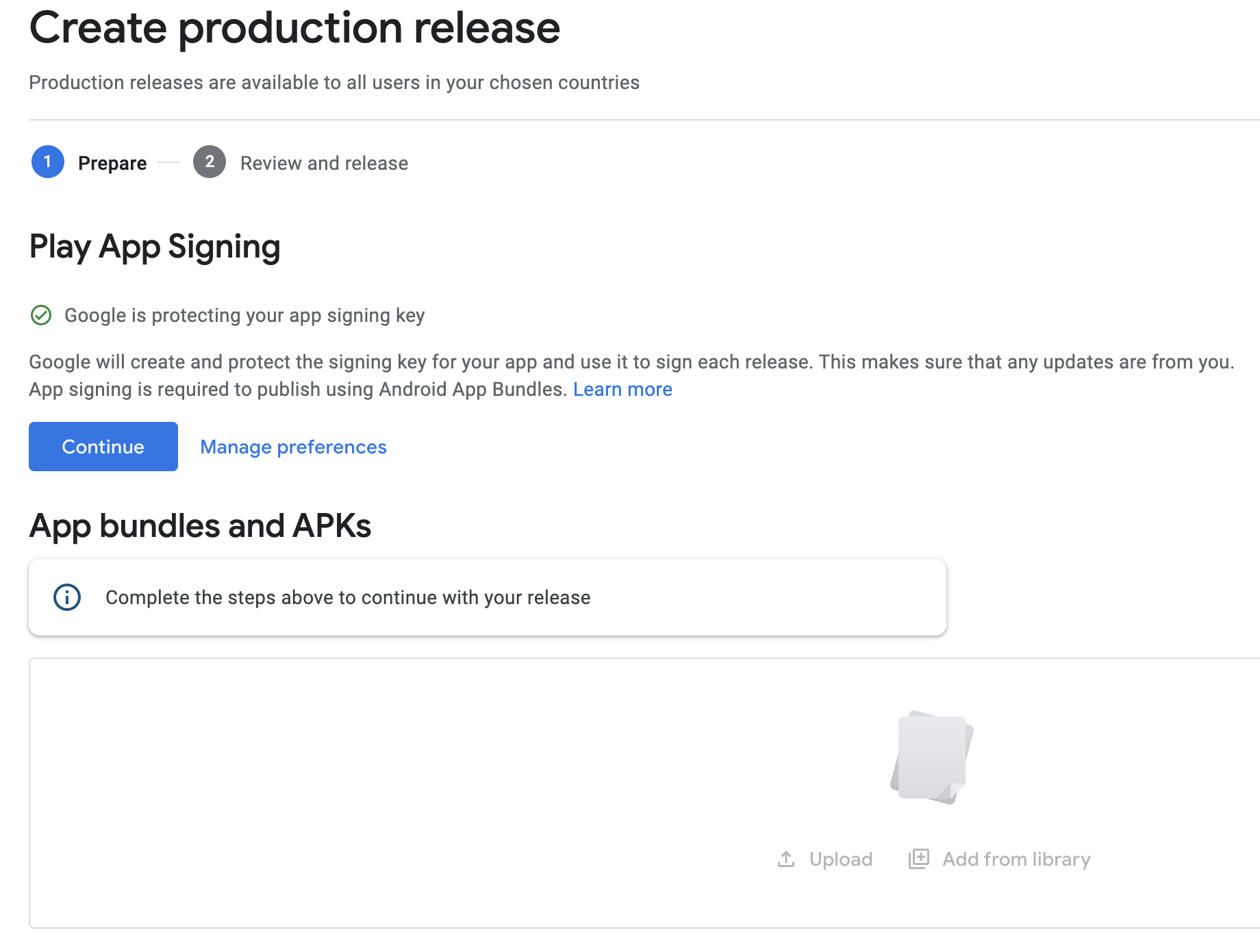Click the upload arrow icon
1260x952 pixels.
786,859
